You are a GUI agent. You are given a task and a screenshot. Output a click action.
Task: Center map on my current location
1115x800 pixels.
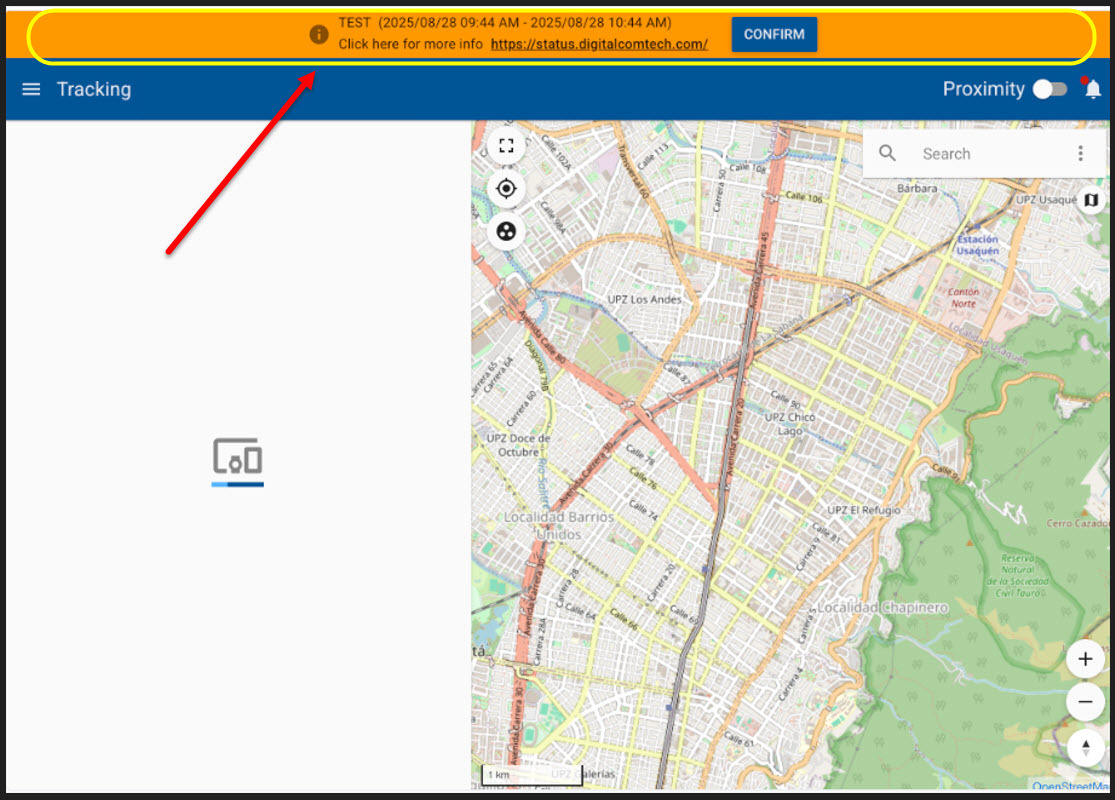tap(507, 188)
